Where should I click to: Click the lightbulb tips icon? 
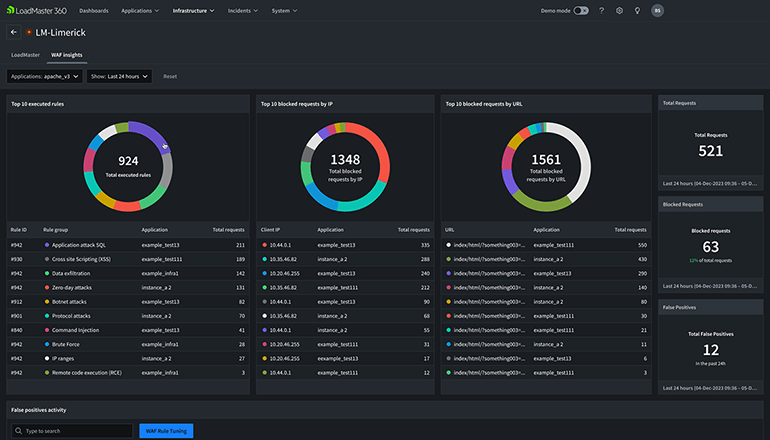637,10
